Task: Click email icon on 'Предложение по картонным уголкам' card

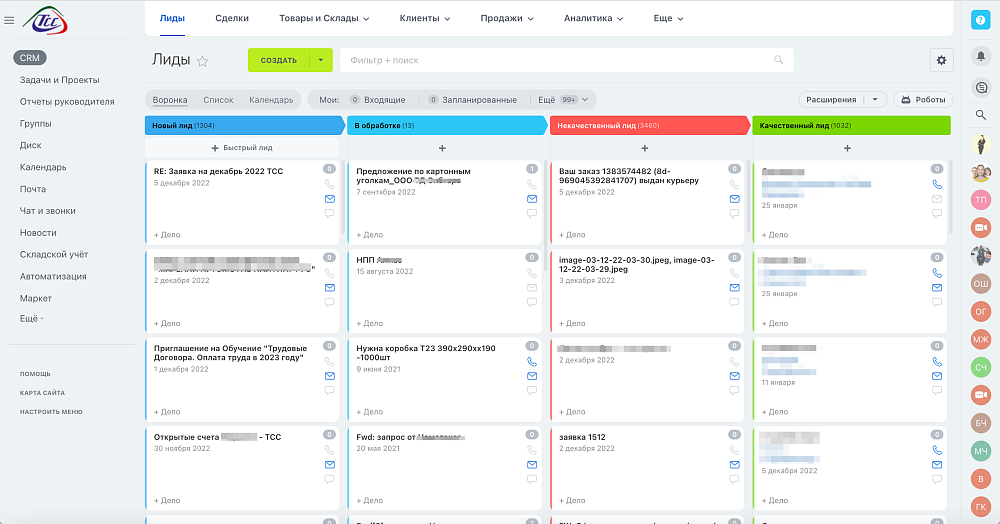Action: click(532, 199)
